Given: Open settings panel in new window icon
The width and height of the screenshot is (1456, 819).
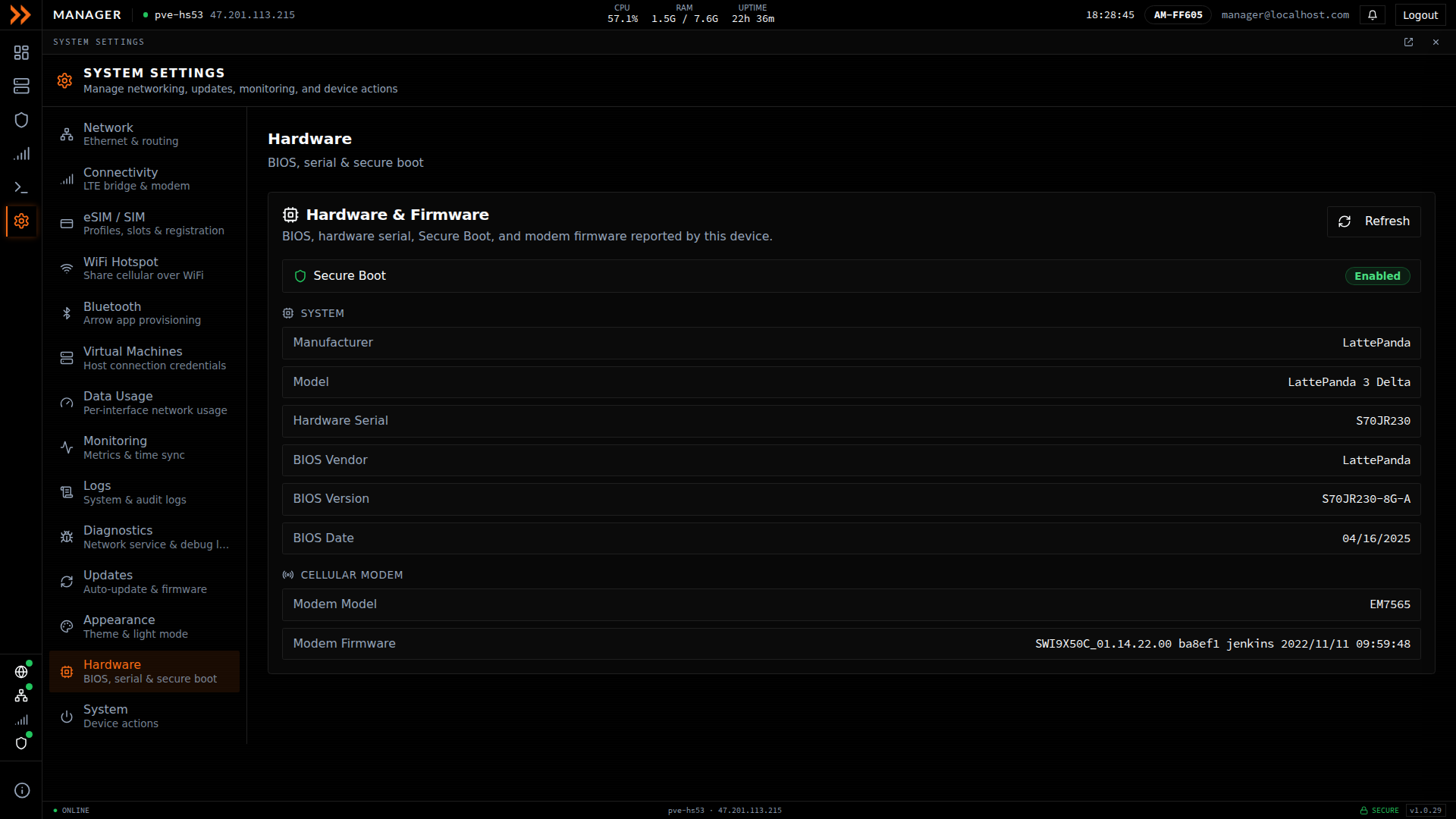Looking at the screenshot, I should 1408,42.
